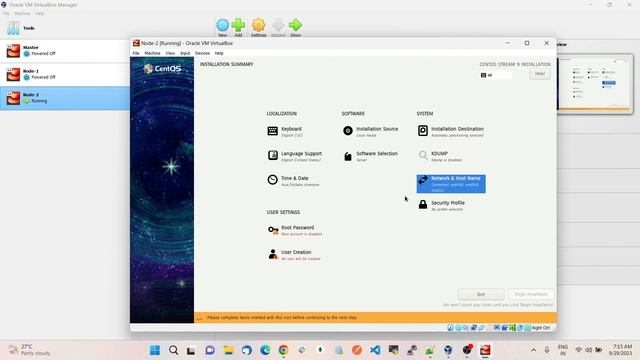Screen dimensions: 640x360
Task: Click Add in VirtualBox Manager toolbar
Action: tap(238, 28)
